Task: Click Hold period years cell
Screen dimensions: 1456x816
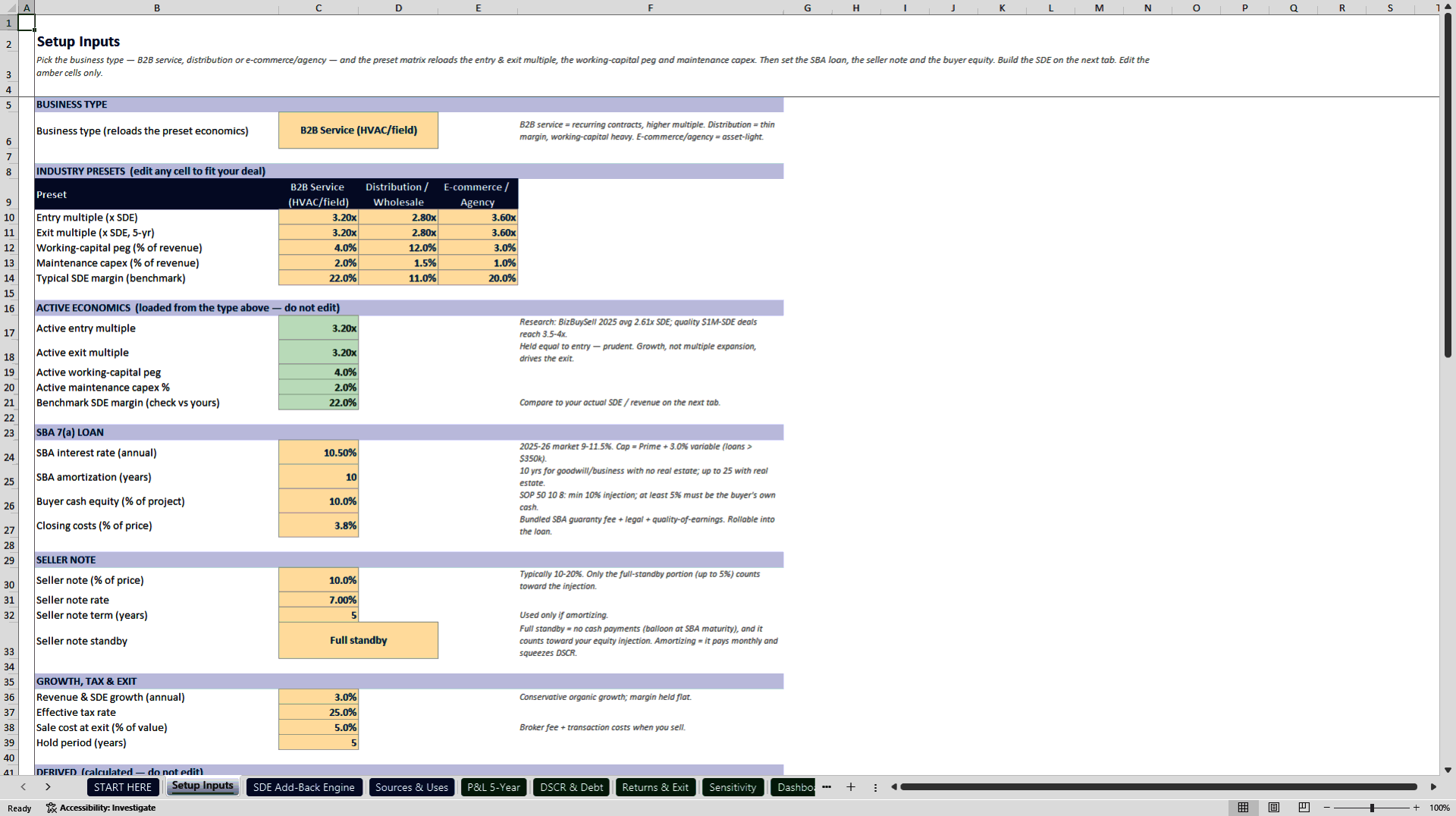Action: tap(318, 742)
